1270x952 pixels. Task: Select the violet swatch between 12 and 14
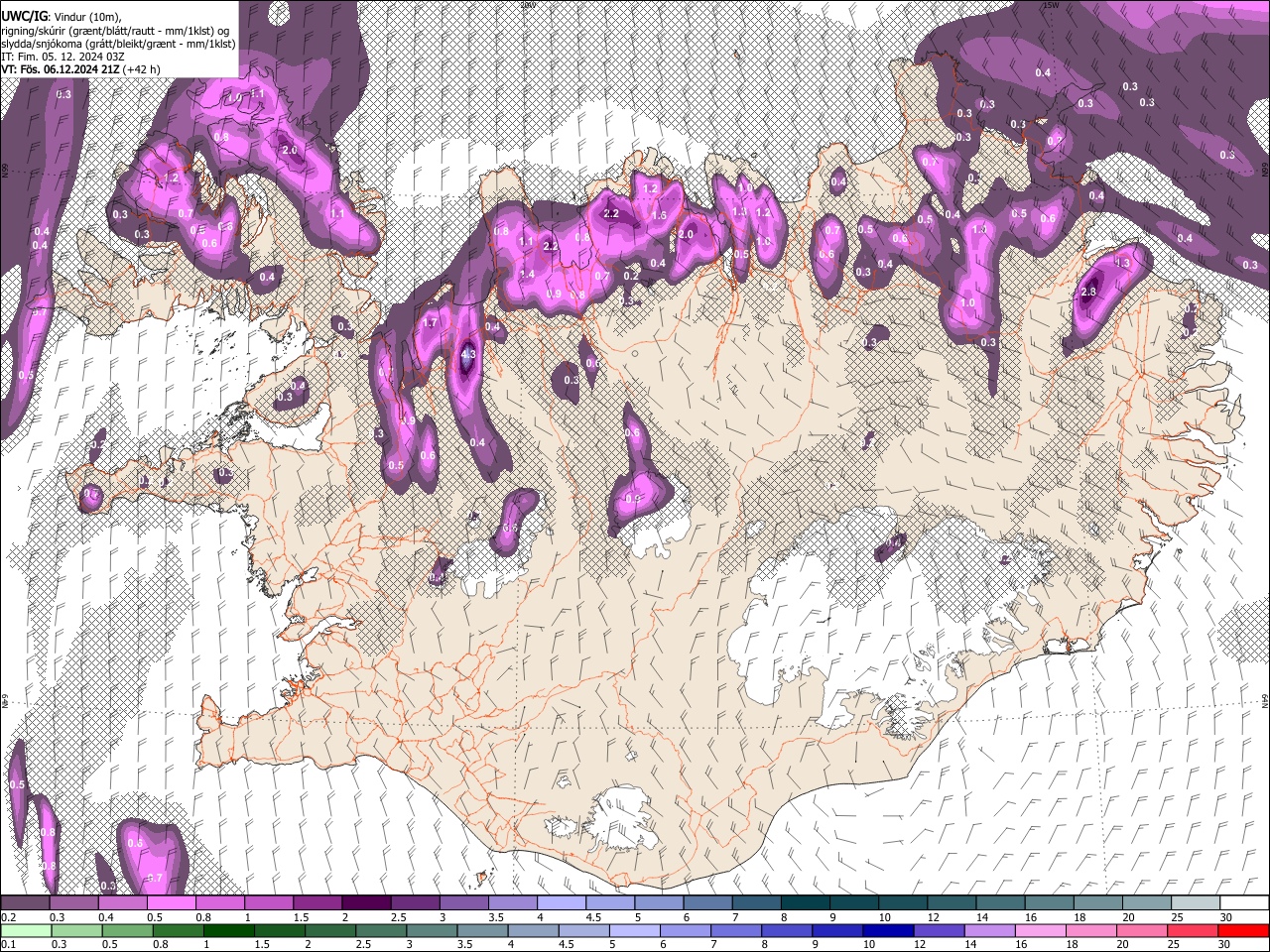(x=939, y=930)
